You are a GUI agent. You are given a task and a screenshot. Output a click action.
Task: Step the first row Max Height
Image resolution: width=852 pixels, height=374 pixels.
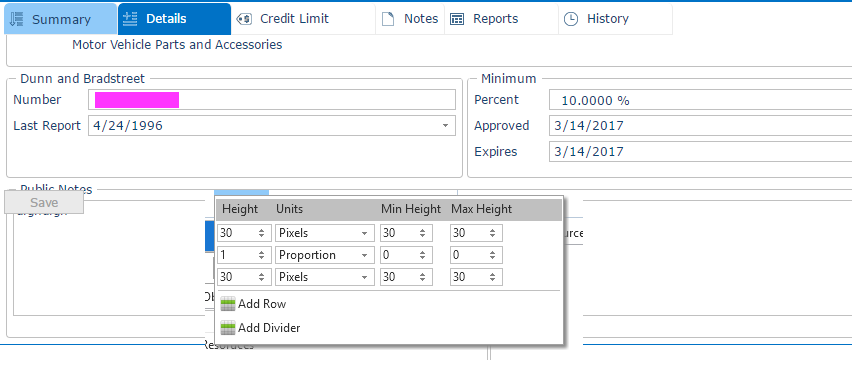click(492, 233)
